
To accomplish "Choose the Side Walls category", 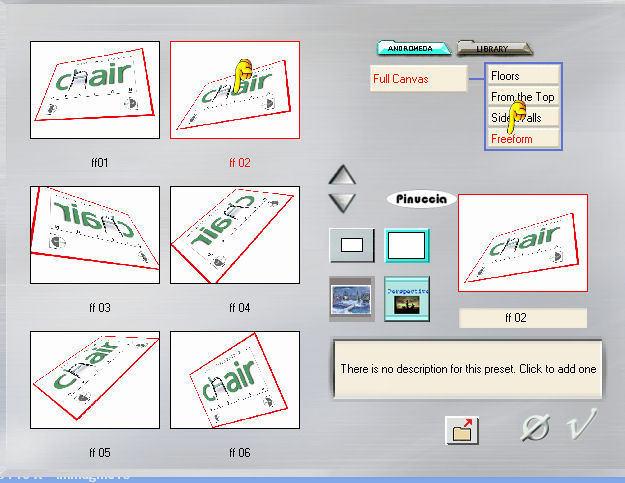I will coord(523,118).
